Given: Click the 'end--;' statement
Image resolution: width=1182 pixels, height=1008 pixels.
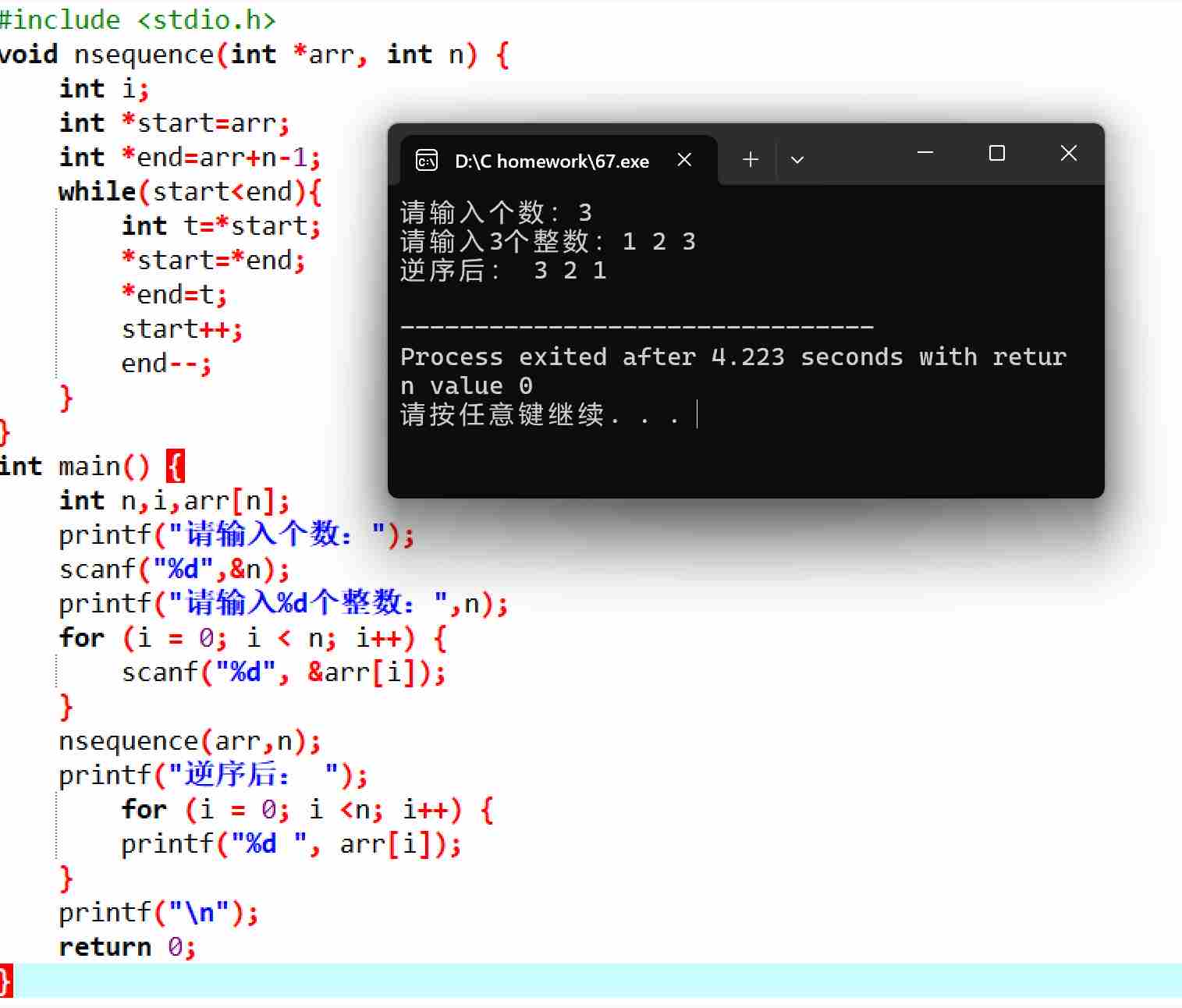Looking at the screenshot, I should (x=166, y=363).
